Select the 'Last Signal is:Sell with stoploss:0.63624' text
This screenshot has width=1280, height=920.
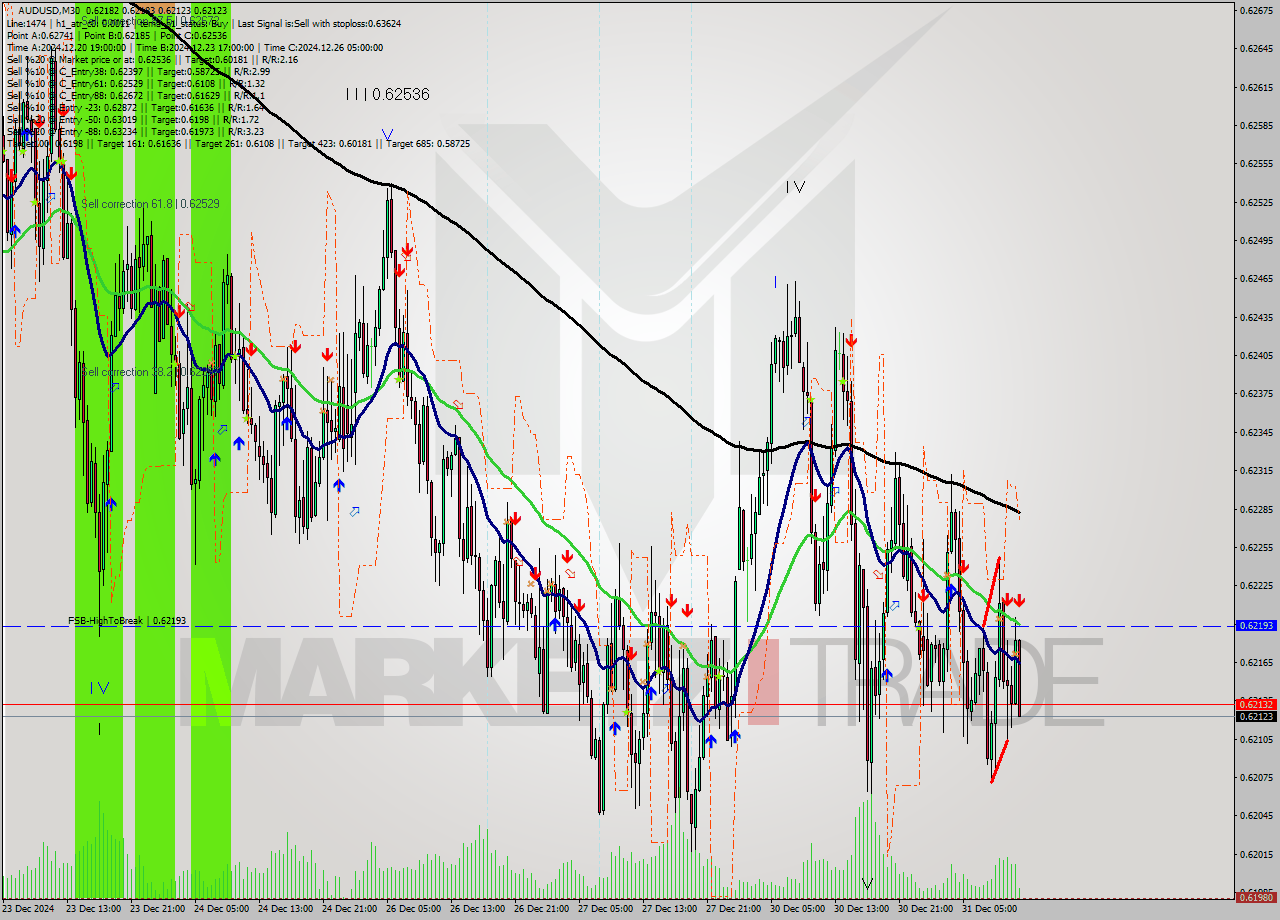(319, 23)
